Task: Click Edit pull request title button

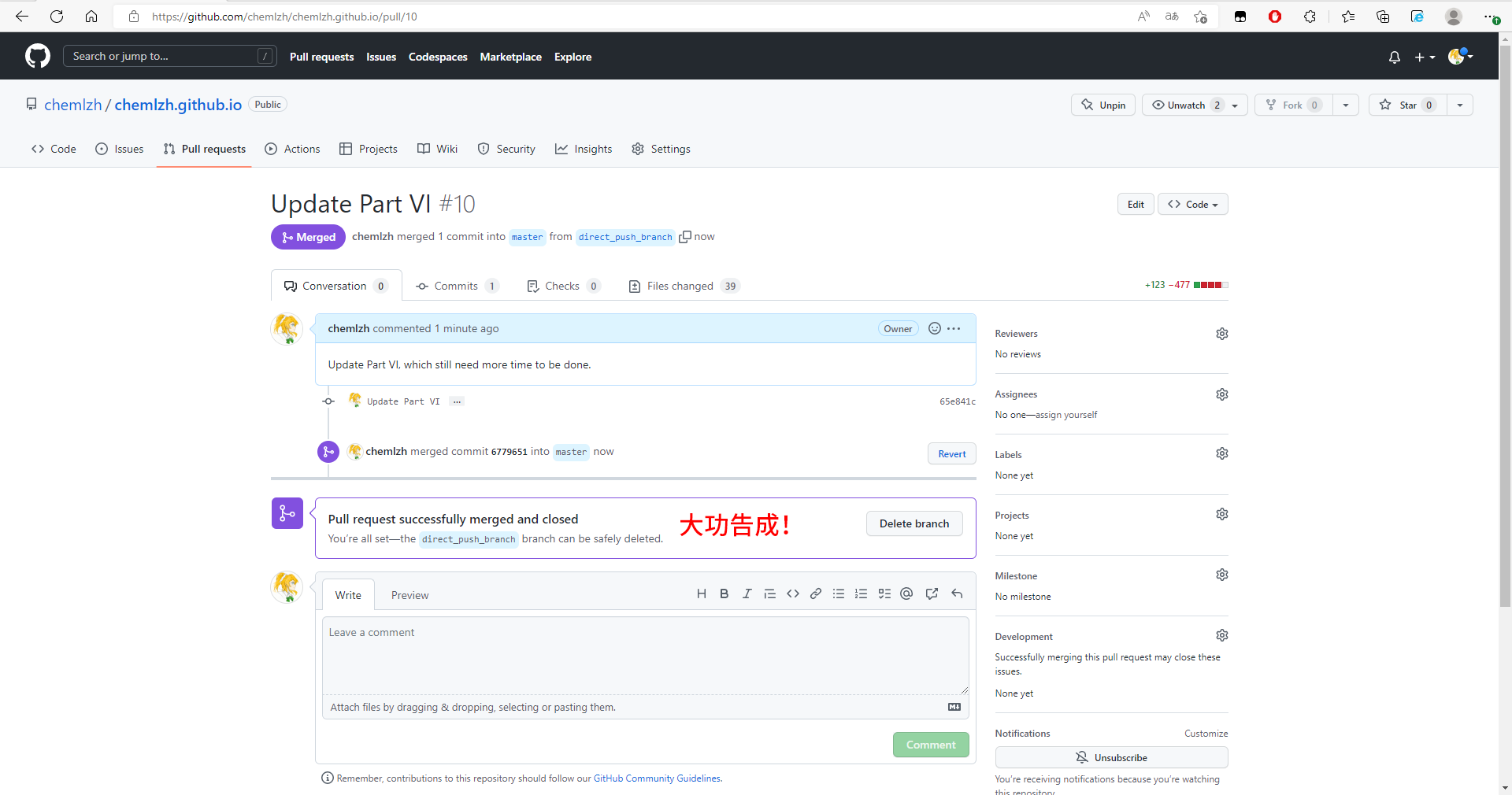Action: (x=1136, y=204)
